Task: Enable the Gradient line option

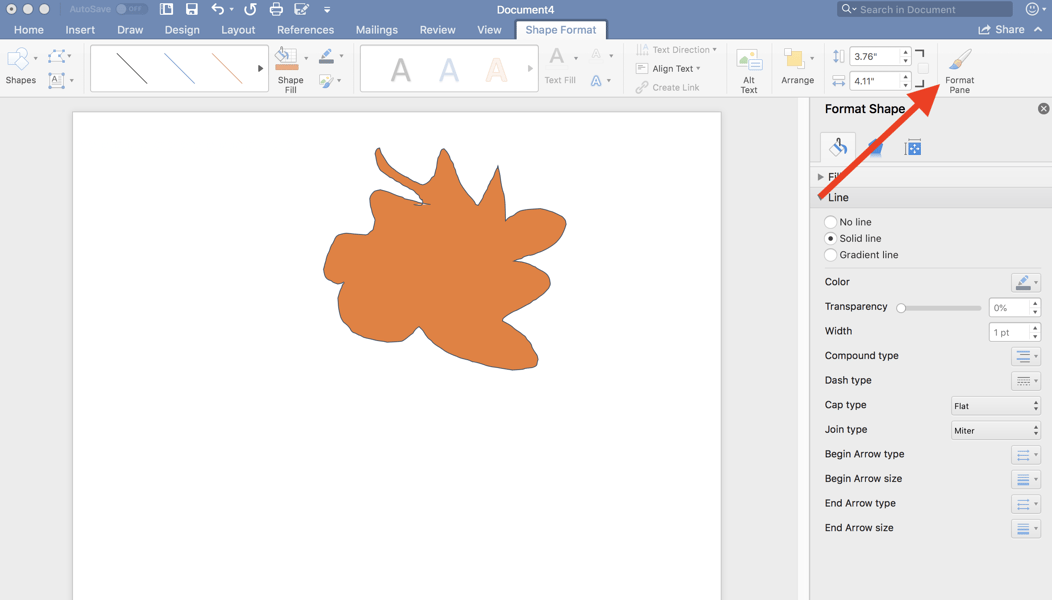Action: (831, 254)
